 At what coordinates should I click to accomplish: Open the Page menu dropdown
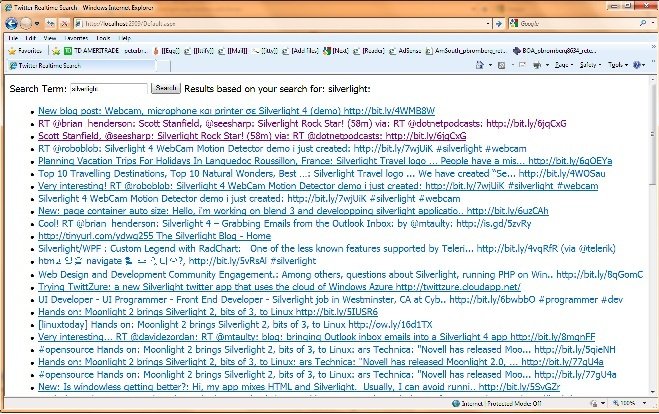pyautogui.click(x=564, y=65)
